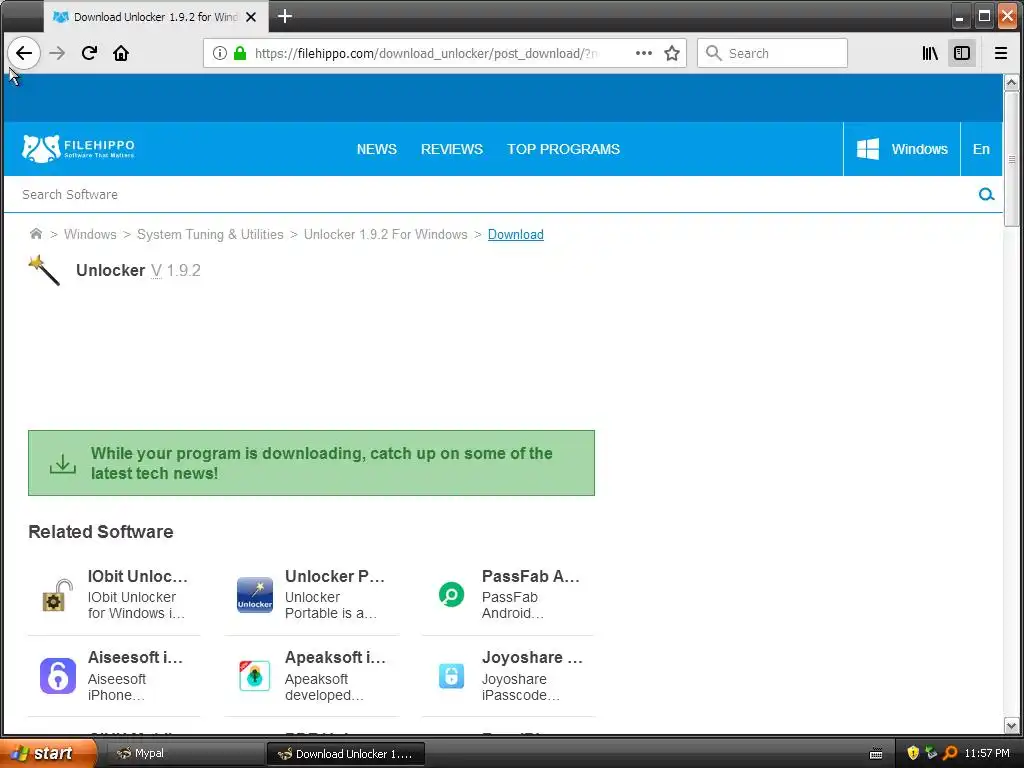
Task: Close the Download Unlocker tab
Action: click(251, 17)
